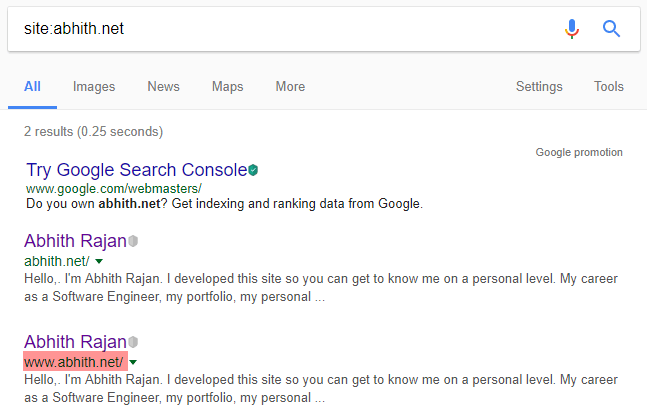Open the second Abhith Rajan result title

pyautogui.click(x=75, y=342)
